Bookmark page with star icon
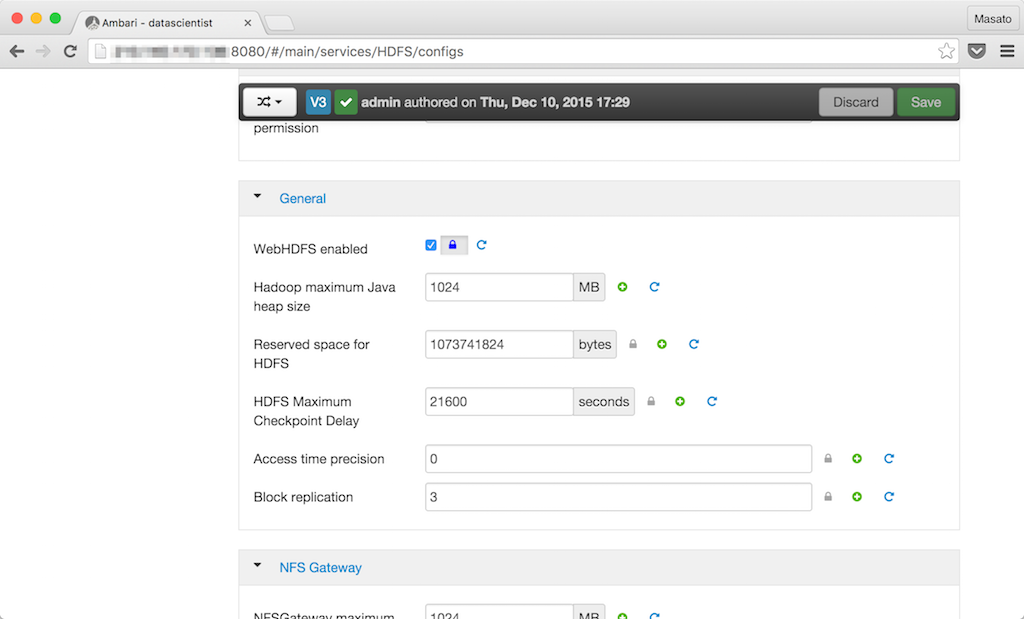 [946, 51]
